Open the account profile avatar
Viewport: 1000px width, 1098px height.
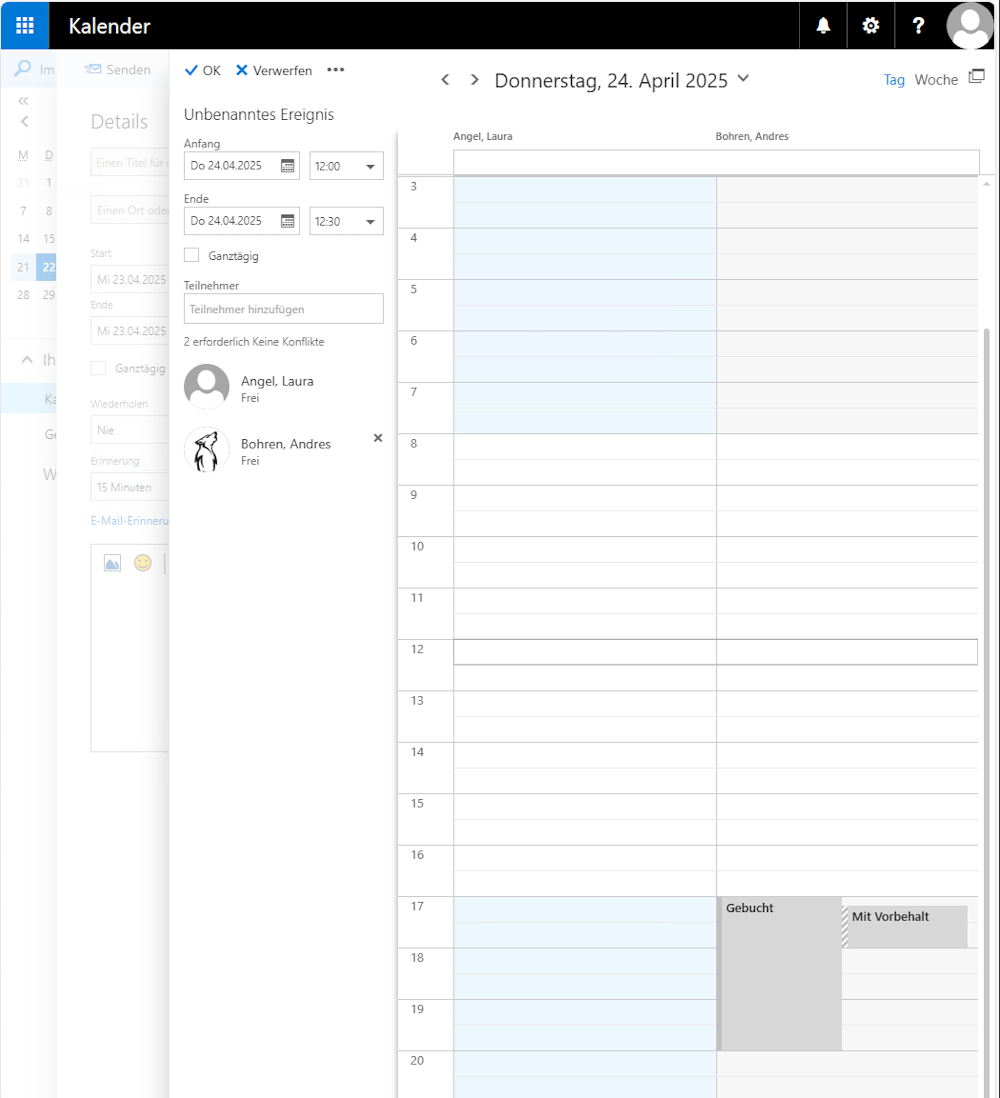(x=970, y=26)
